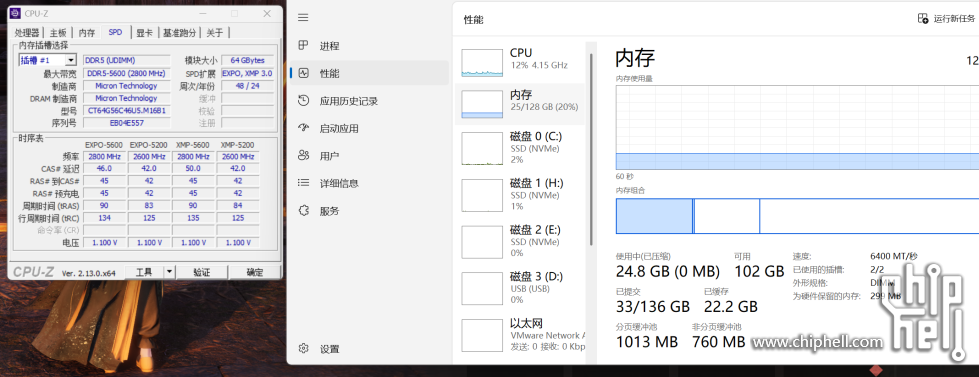Maximize the CPU-Z window
The height and width of the screenshot is (377, 979).
(x=235, y=13)
